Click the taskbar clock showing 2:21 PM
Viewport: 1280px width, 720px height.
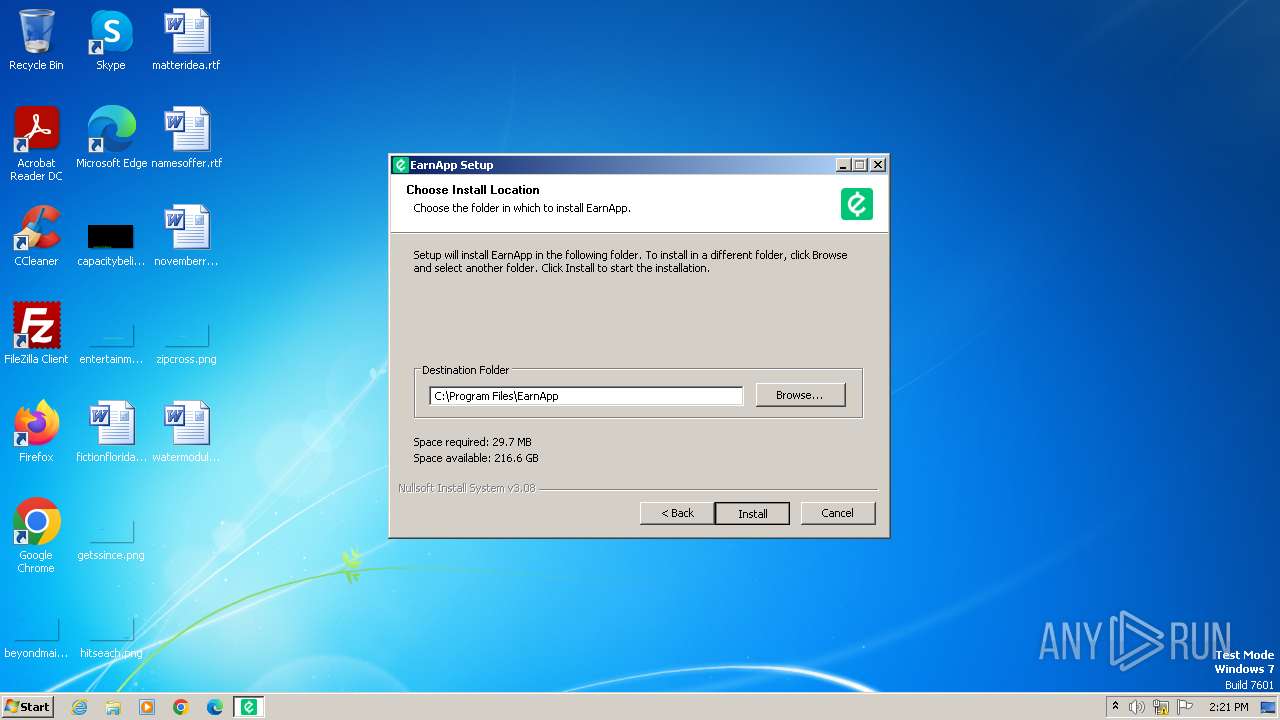pyautogui.click(x=1228, y=707)
